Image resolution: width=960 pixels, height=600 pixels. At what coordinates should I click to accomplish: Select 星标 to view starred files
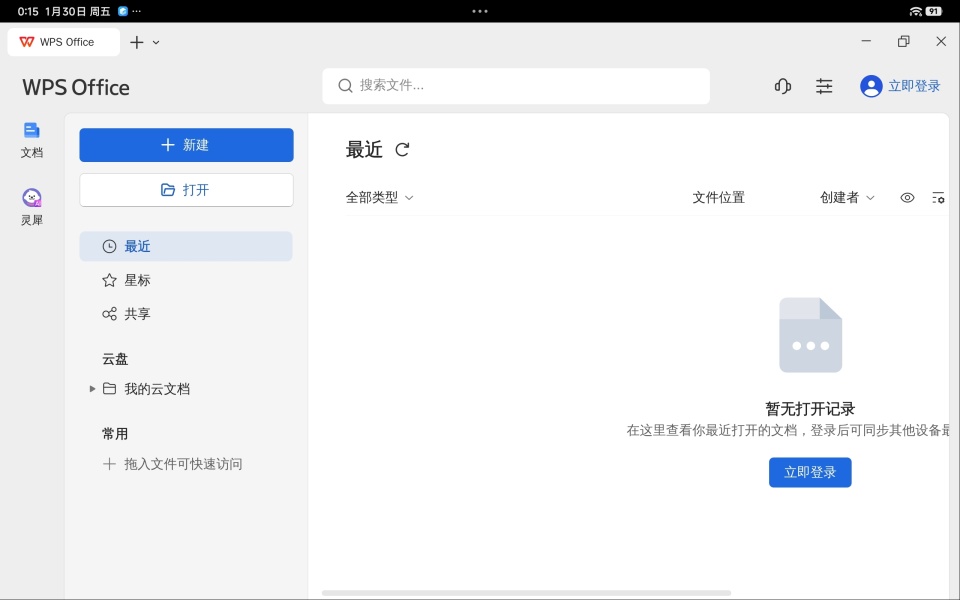(x=138, y=279)
